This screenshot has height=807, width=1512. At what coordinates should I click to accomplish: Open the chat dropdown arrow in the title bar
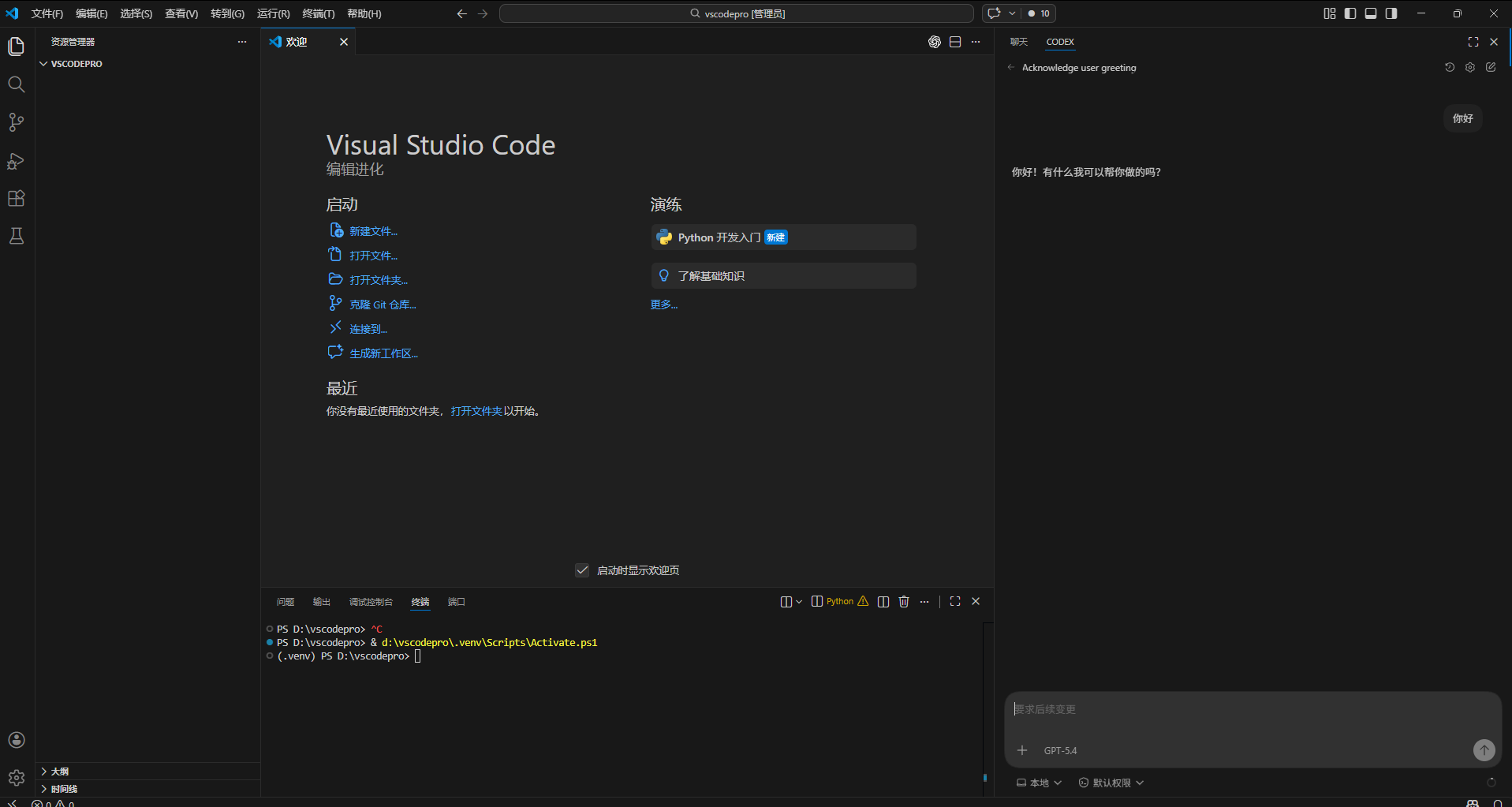[1012, 13]
